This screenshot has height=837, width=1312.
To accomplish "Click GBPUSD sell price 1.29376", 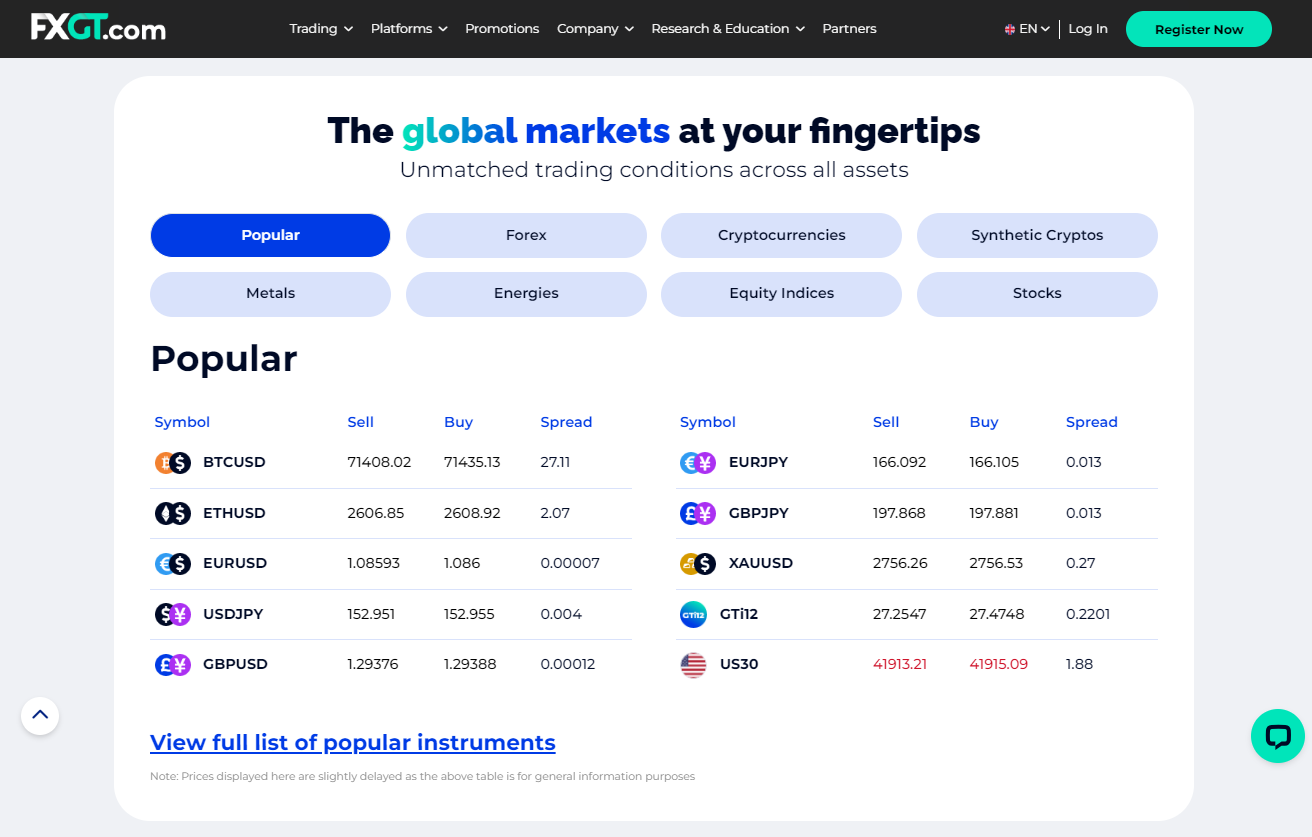I will (x=373, y=664).
